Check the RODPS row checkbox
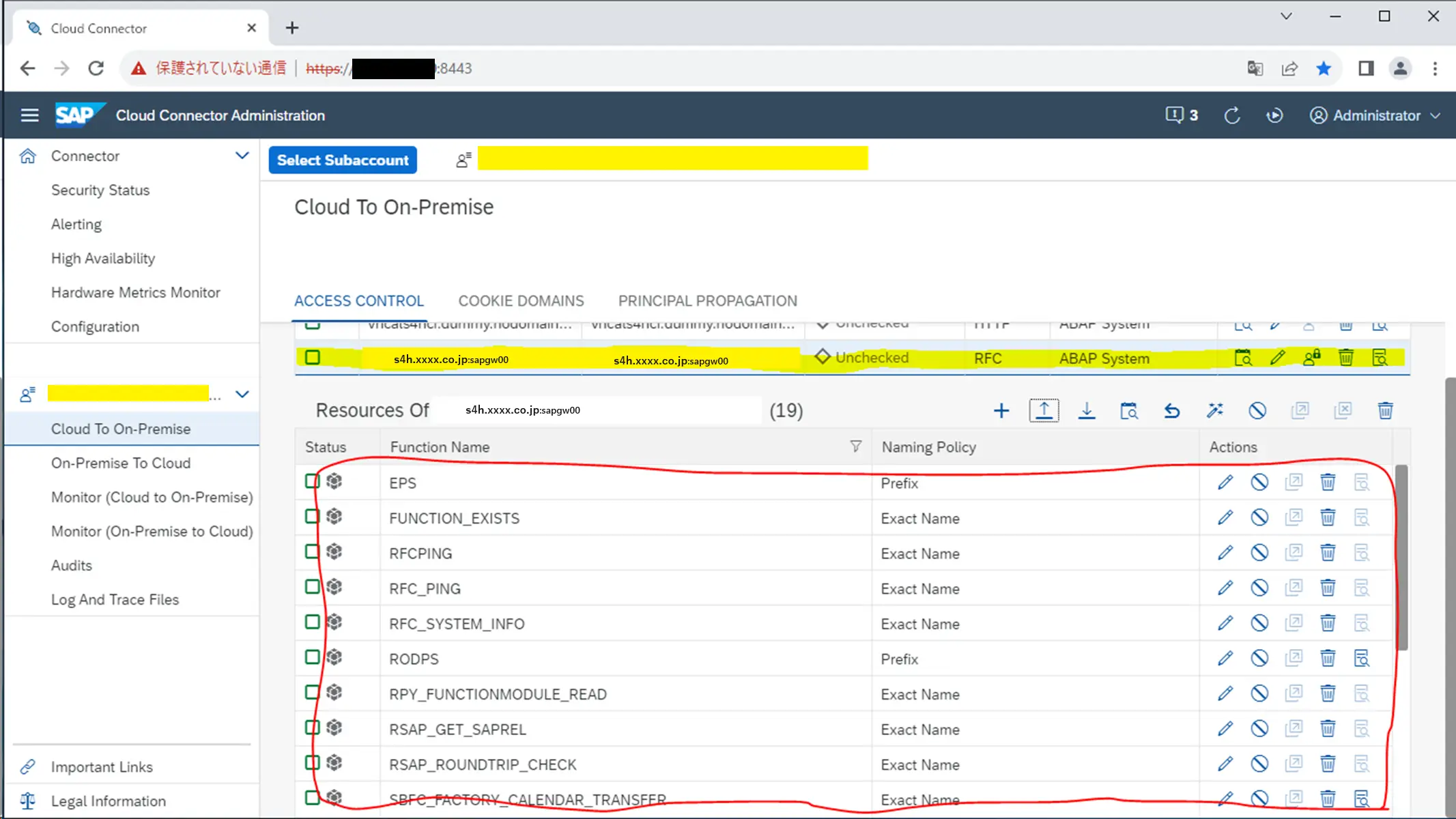The image size is (1456, 819). [312, 657]
